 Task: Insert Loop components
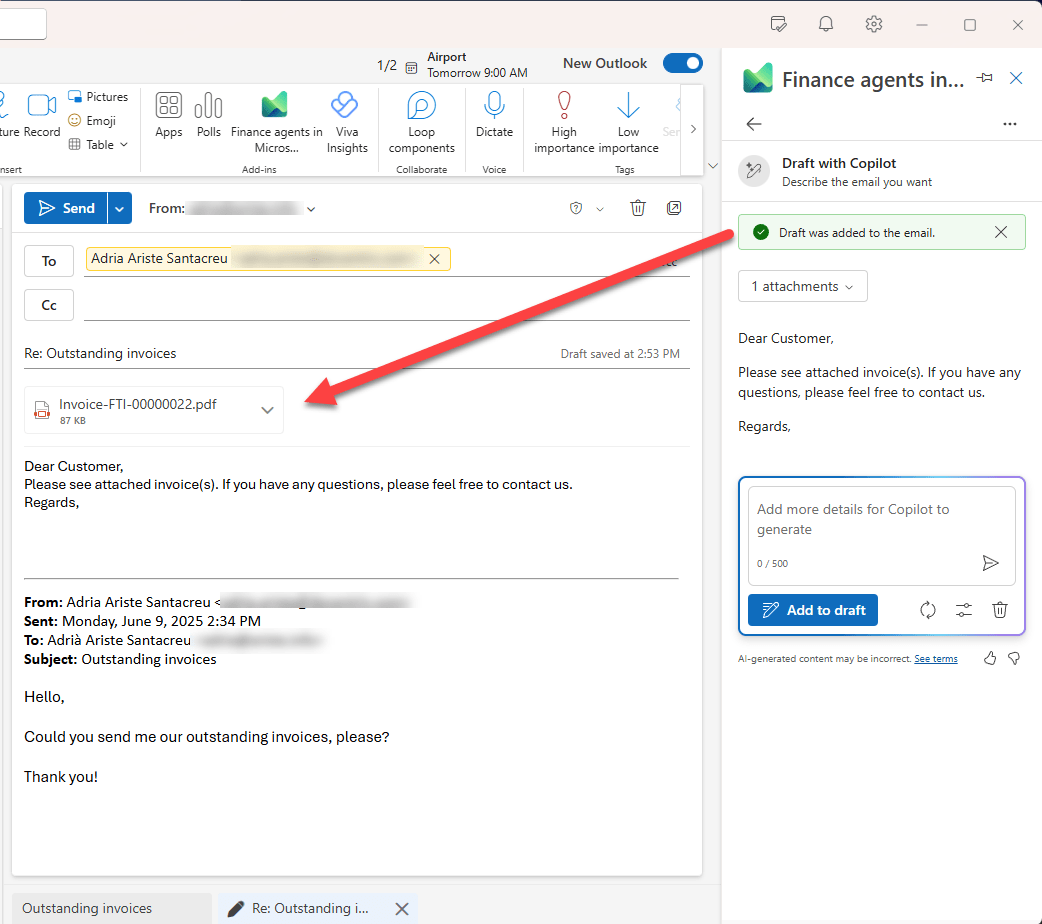click(x=421, y=122)
